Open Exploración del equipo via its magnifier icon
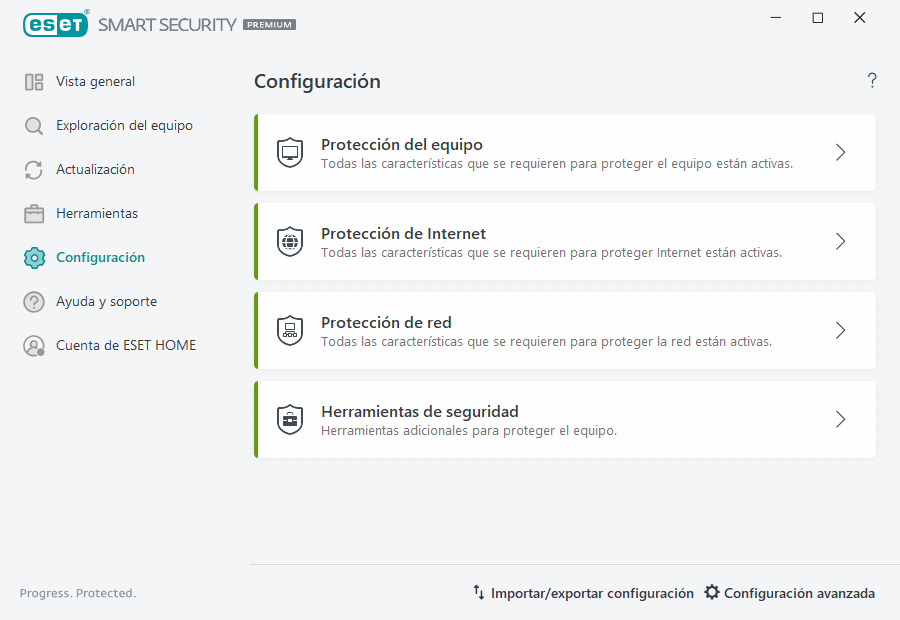900x620 pixels. [33, 125]
